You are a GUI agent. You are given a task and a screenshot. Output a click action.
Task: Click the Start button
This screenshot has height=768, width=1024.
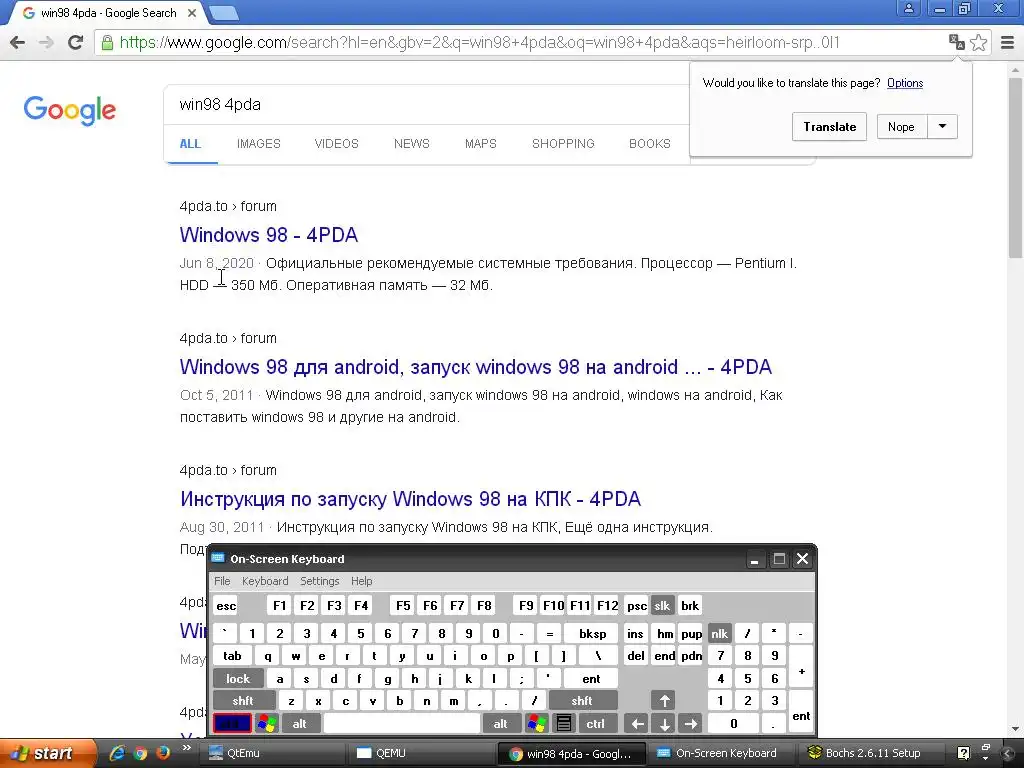(x=47, y=753)
